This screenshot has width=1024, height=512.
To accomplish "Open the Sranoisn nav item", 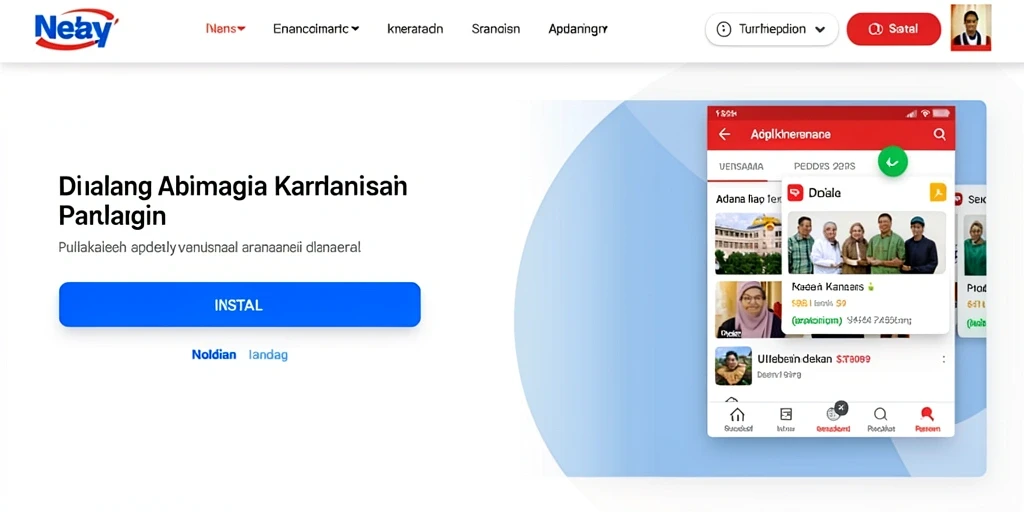I will tap(496, 29).
